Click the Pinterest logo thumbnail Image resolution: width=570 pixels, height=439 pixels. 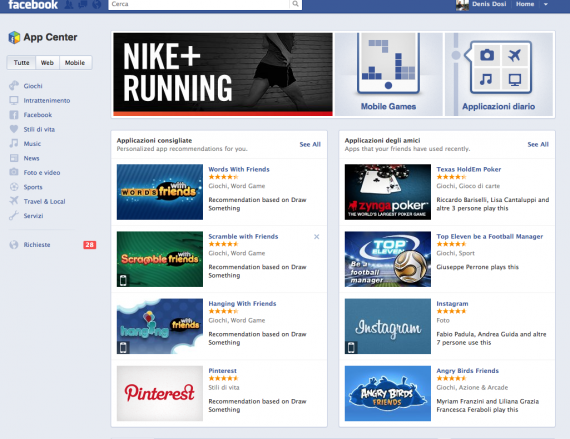pyautogui.click(x=160, y=394)
